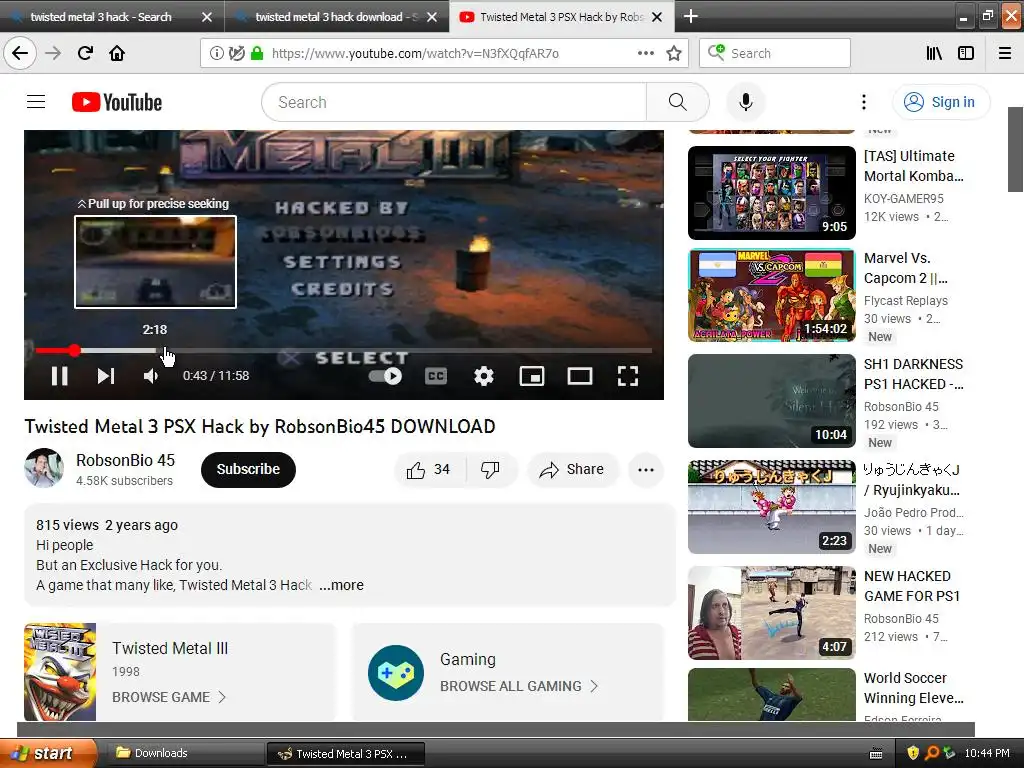Search with your voice microphone
The width and height of the screenshot is (1024, 768).
pos(746,102)
